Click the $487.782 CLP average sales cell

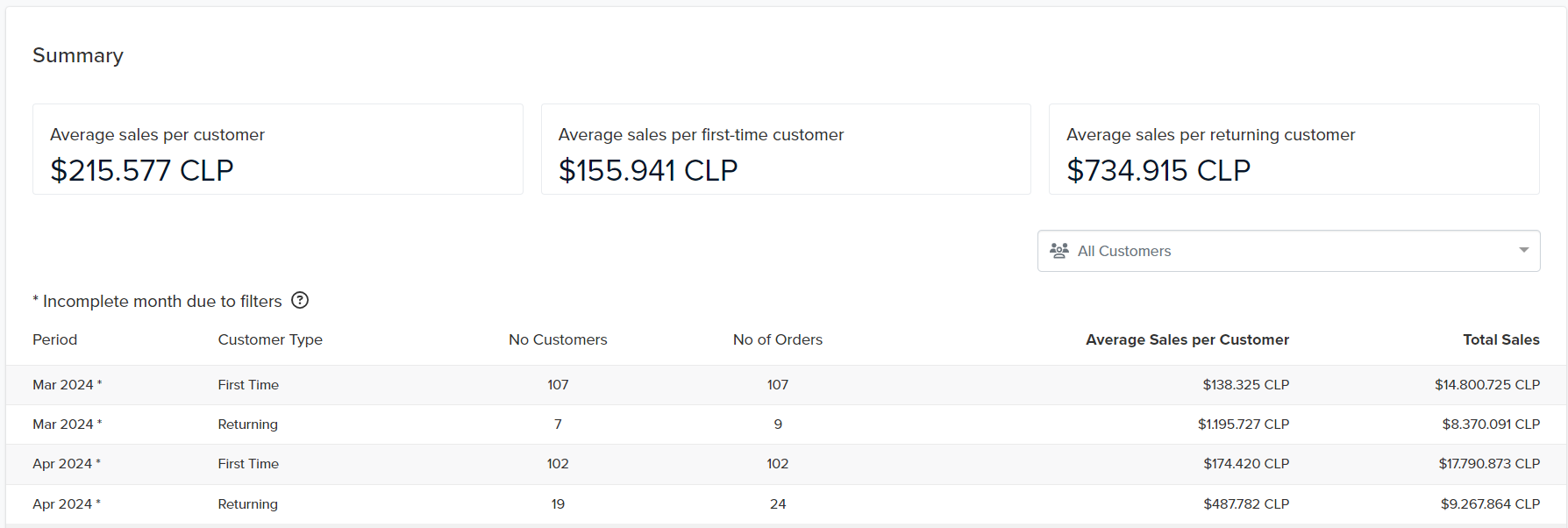(1245, 504)
